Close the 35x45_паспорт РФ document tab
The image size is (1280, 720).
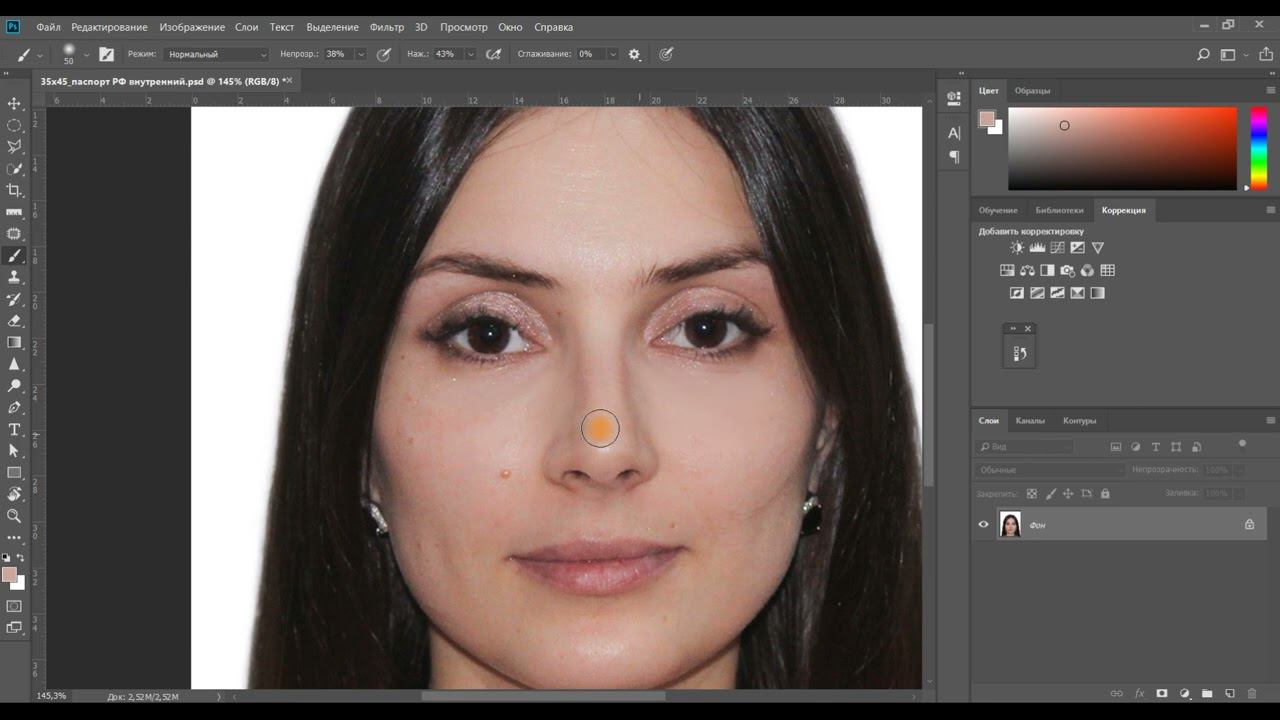(x=289, y=80)
